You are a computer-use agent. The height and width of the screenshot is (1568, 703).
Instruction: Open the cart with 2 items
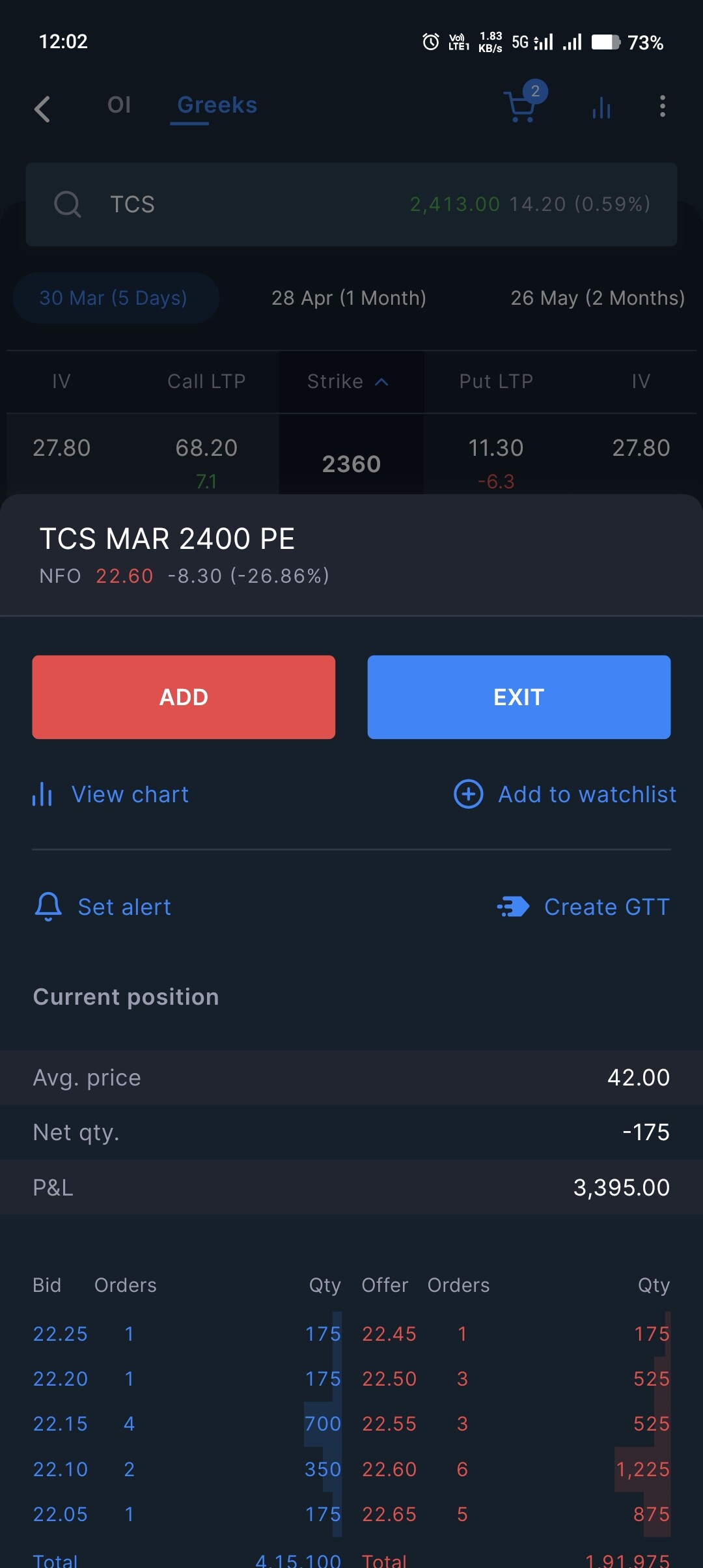[521, 106]
